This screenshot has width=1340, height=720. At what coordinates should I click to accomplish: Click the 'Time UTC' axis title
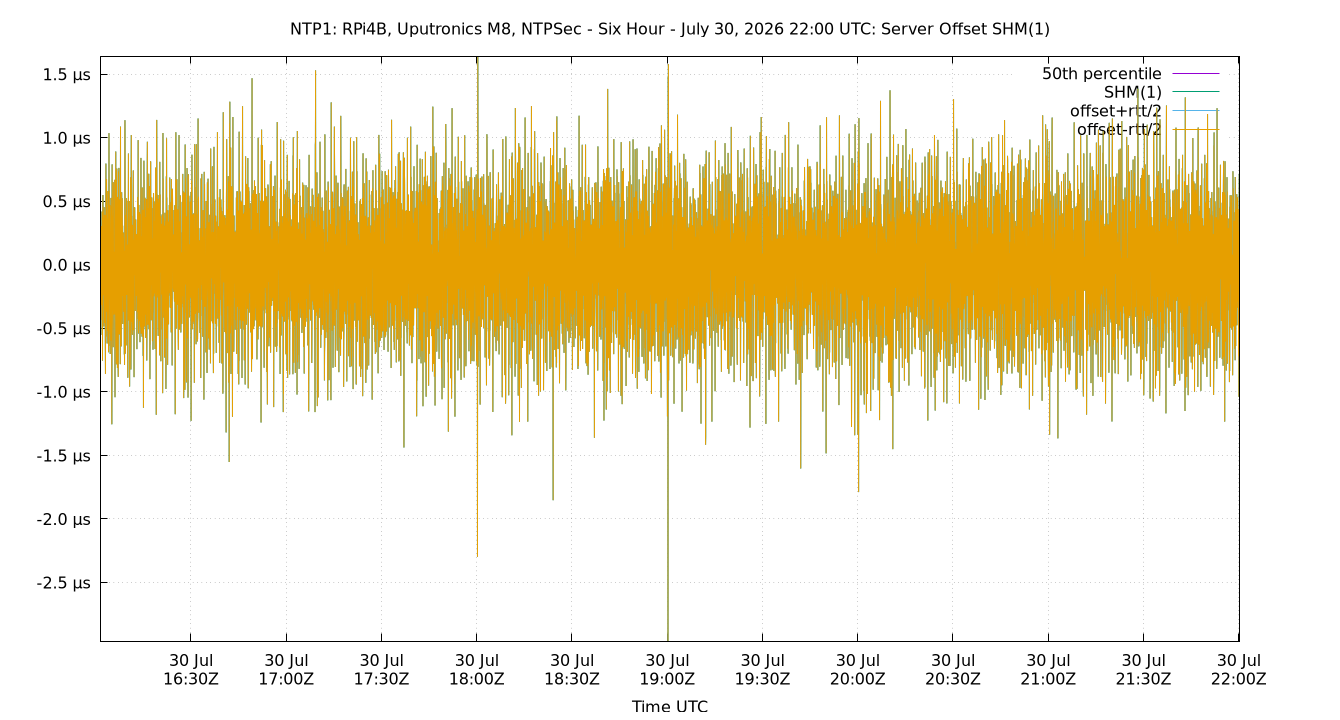(x=670, y=706)
